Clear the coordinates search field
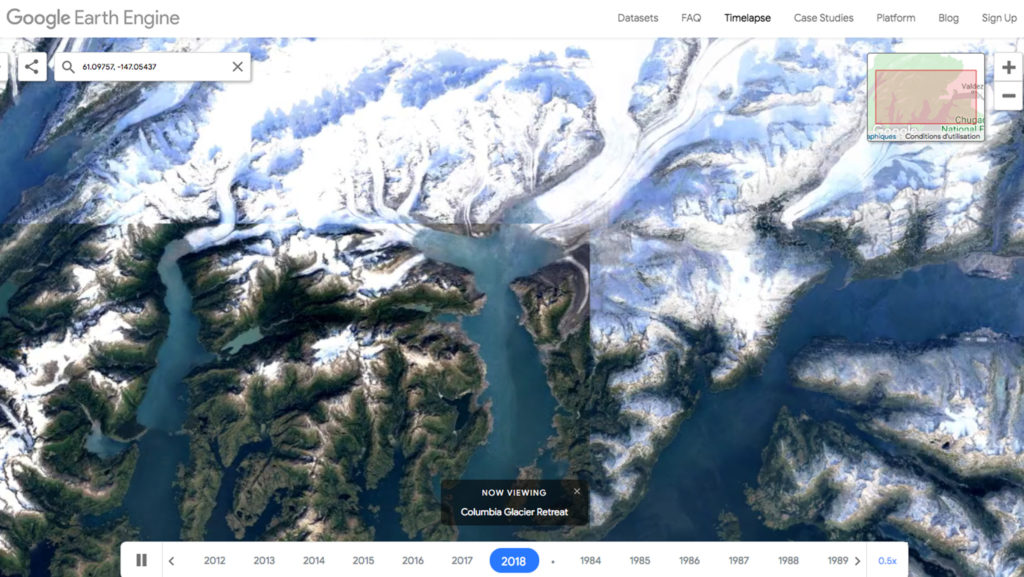The height and width of the screenshot is (577, 1024). [238, 67]
